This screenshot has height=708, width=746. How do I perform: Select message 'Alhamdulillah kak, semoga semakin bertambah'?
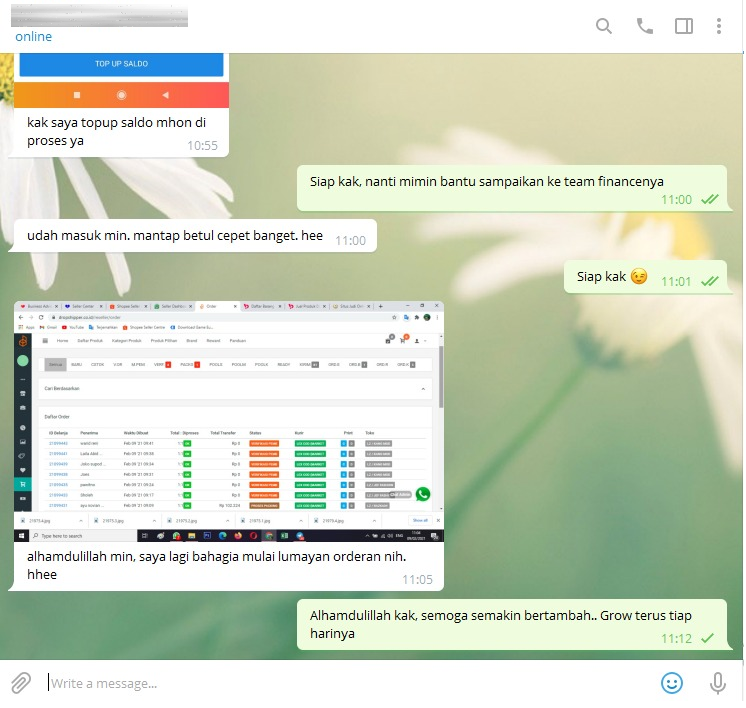[501, 624]
